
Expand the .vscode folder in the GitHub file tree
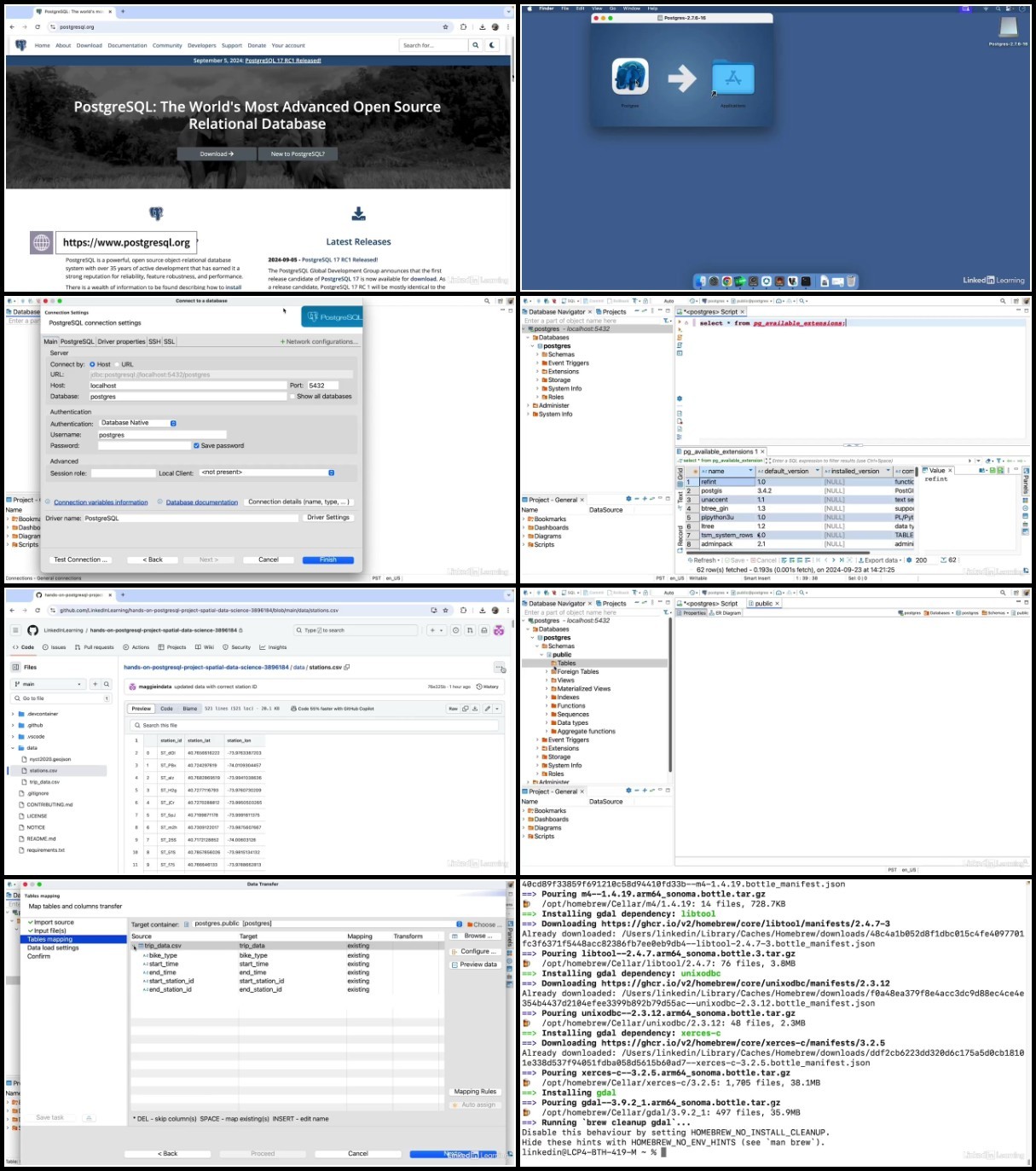click(14, 736)
